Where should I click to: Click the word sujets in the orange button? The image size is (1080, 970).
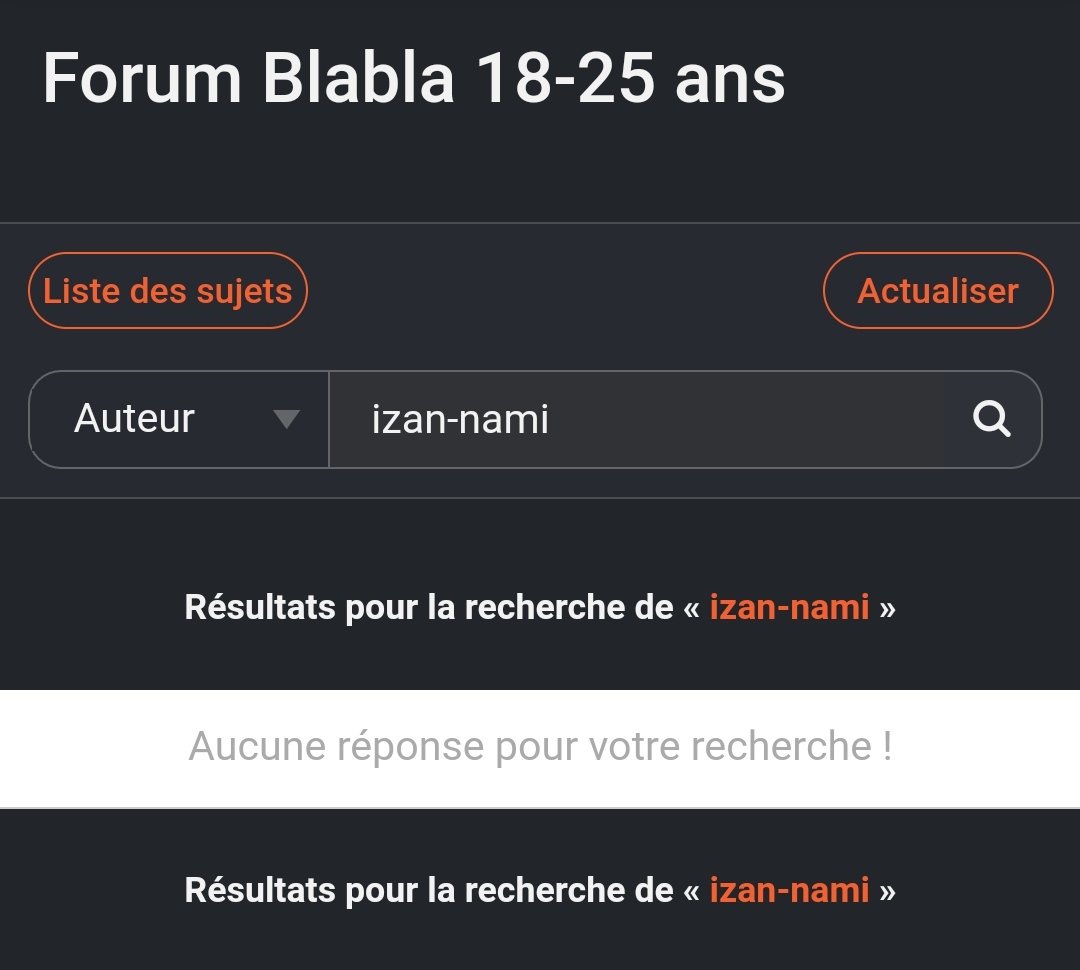tap(245, 292)
